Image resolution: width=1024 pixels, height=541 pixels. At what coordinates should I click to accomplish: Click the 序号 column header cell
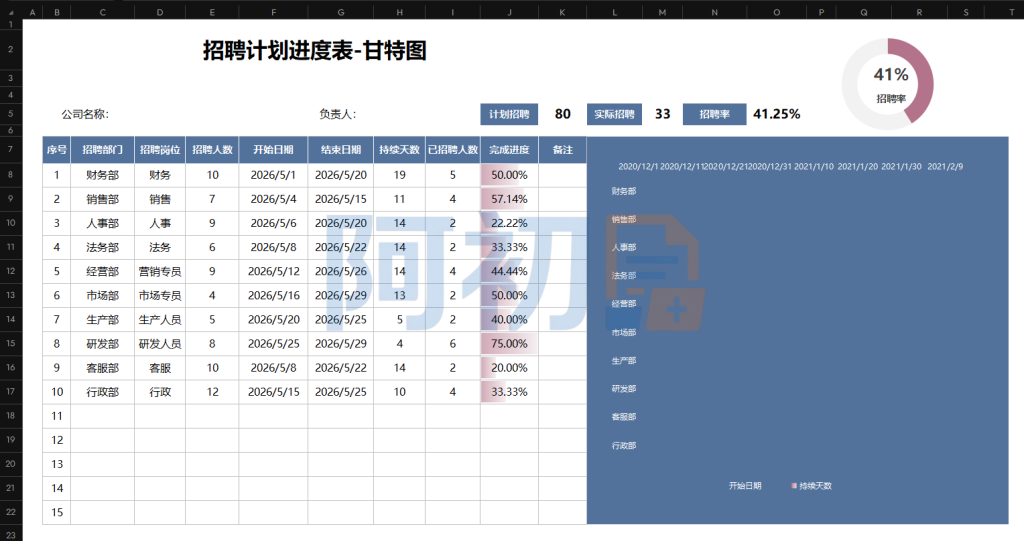coord(57,150)
